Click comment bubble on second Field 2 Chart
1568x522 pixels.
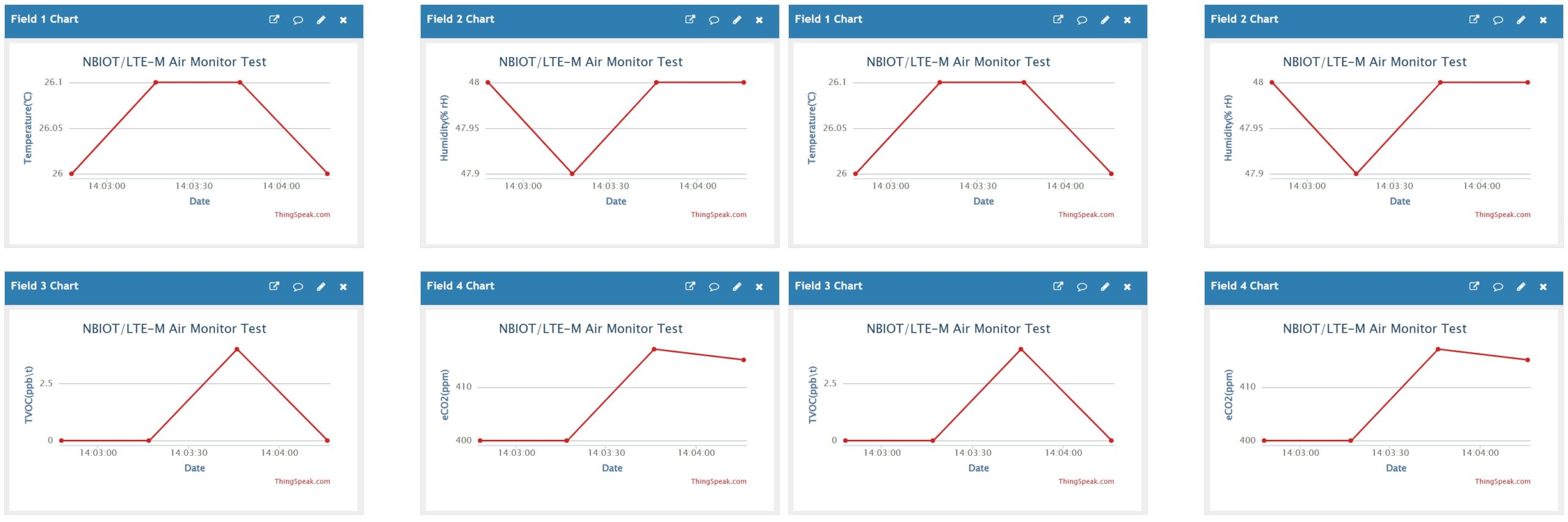pyautogui.click(x=1498, y=20)
